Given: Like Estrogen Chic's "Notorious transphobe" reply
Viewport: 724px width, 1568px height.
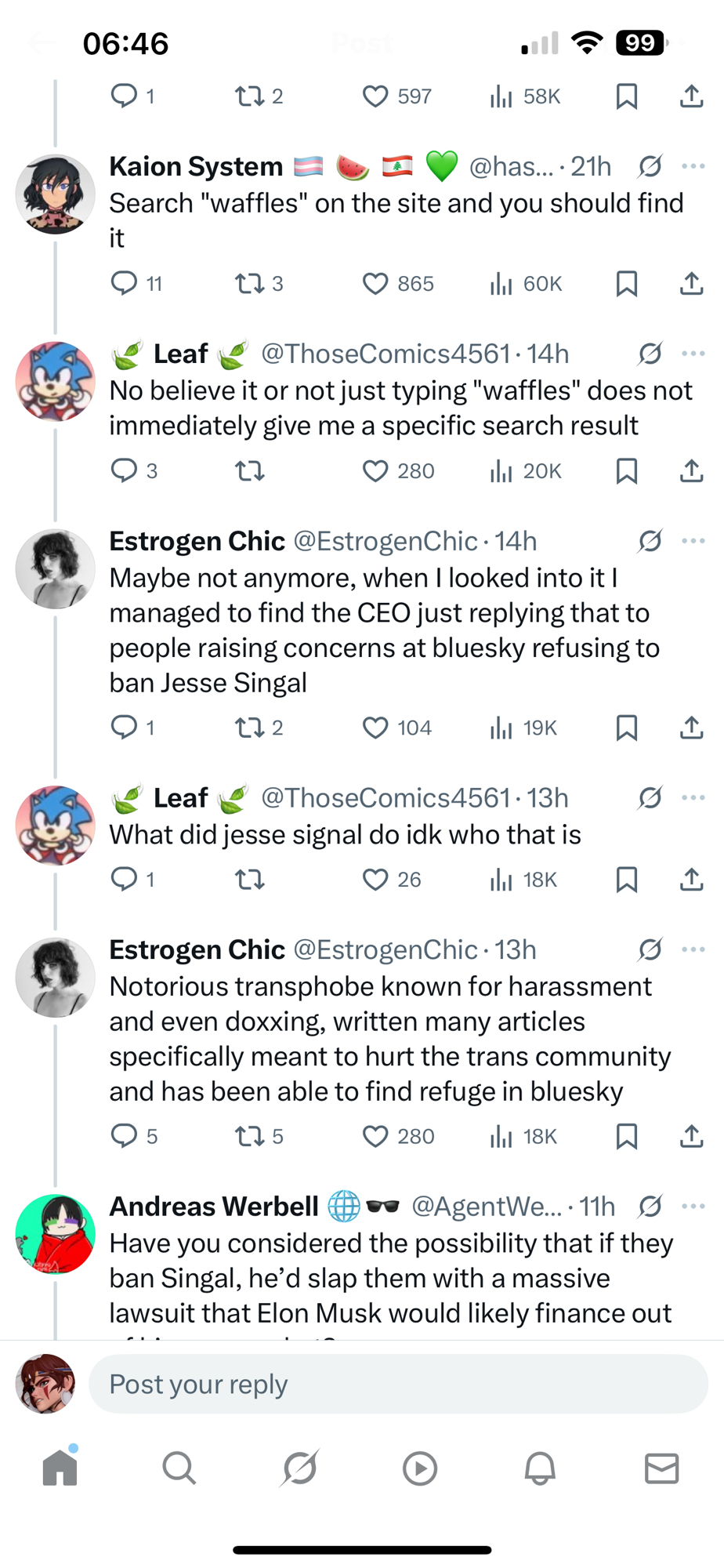Looking at the screenshot, I should [375, 1137].
